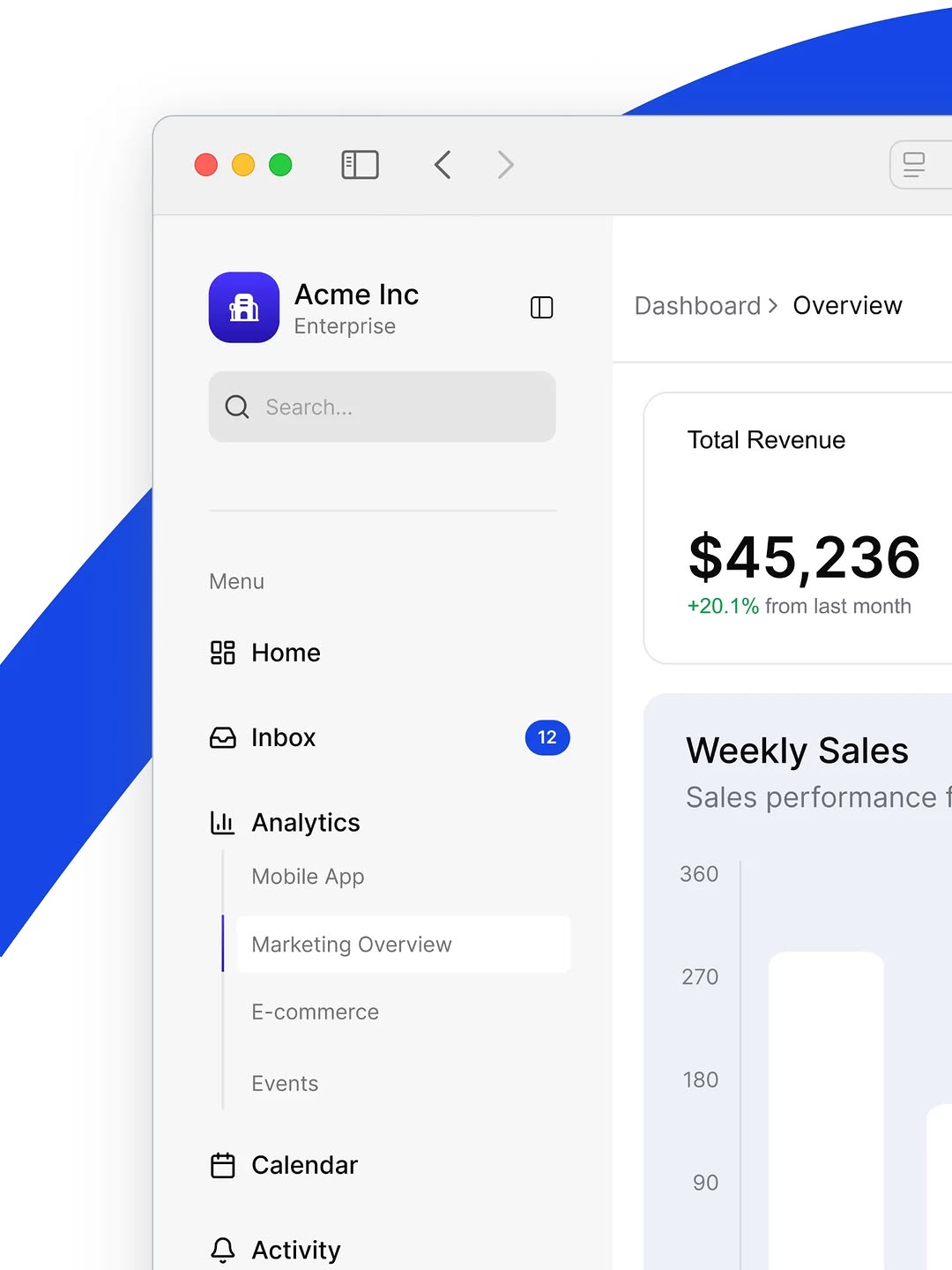Open the E-commerce analytics section
Screen dimensions: 952x1270
click(x=315, y=1012)
